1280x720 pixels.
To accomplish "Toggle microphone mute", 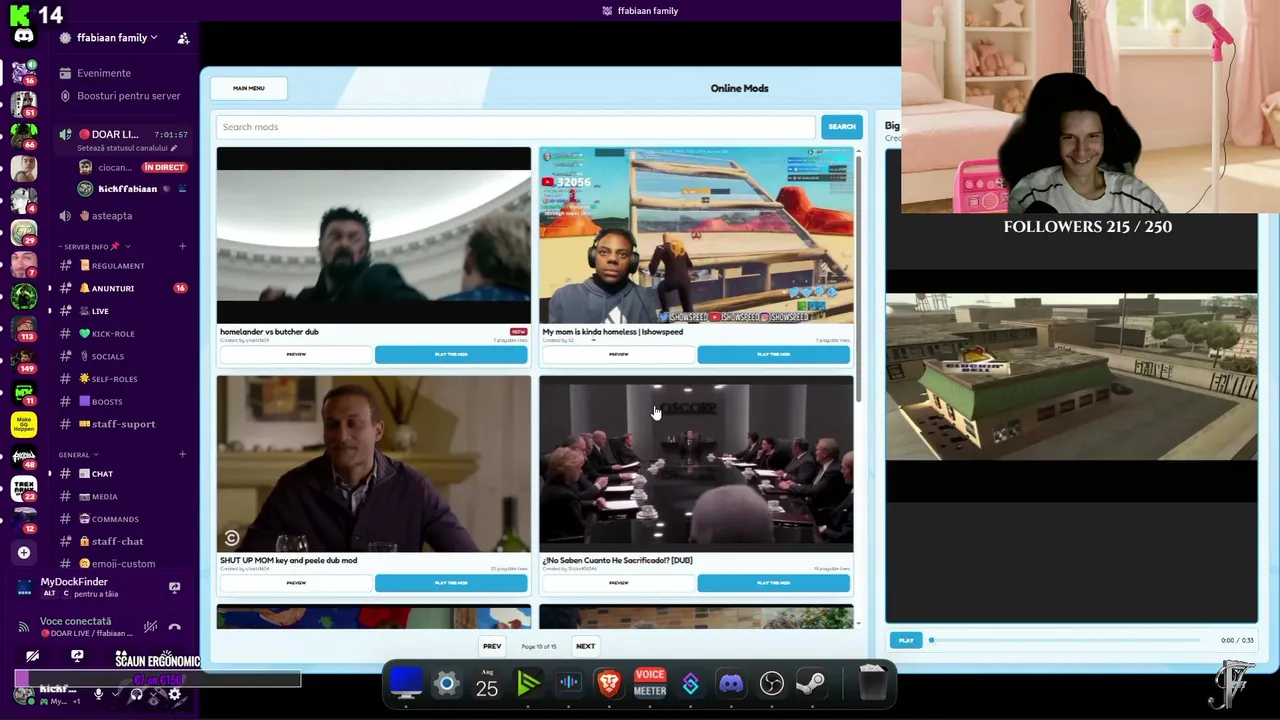I will click(x=98, y=693).
